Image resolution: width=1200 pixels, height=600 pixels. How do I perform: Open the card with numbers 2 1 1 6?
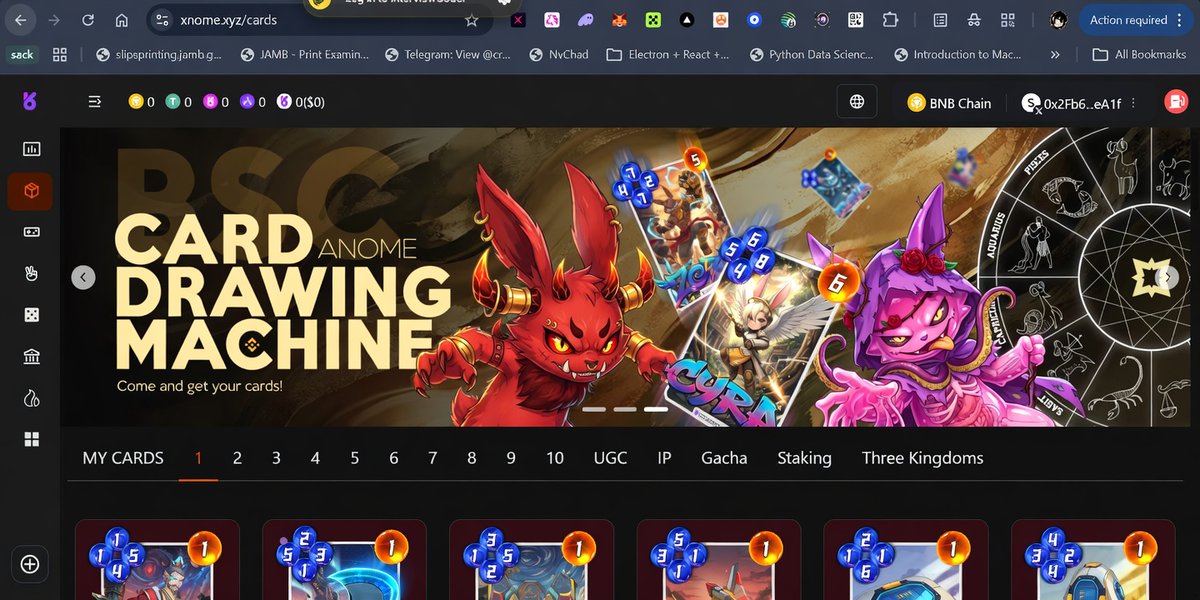(906, 560)
